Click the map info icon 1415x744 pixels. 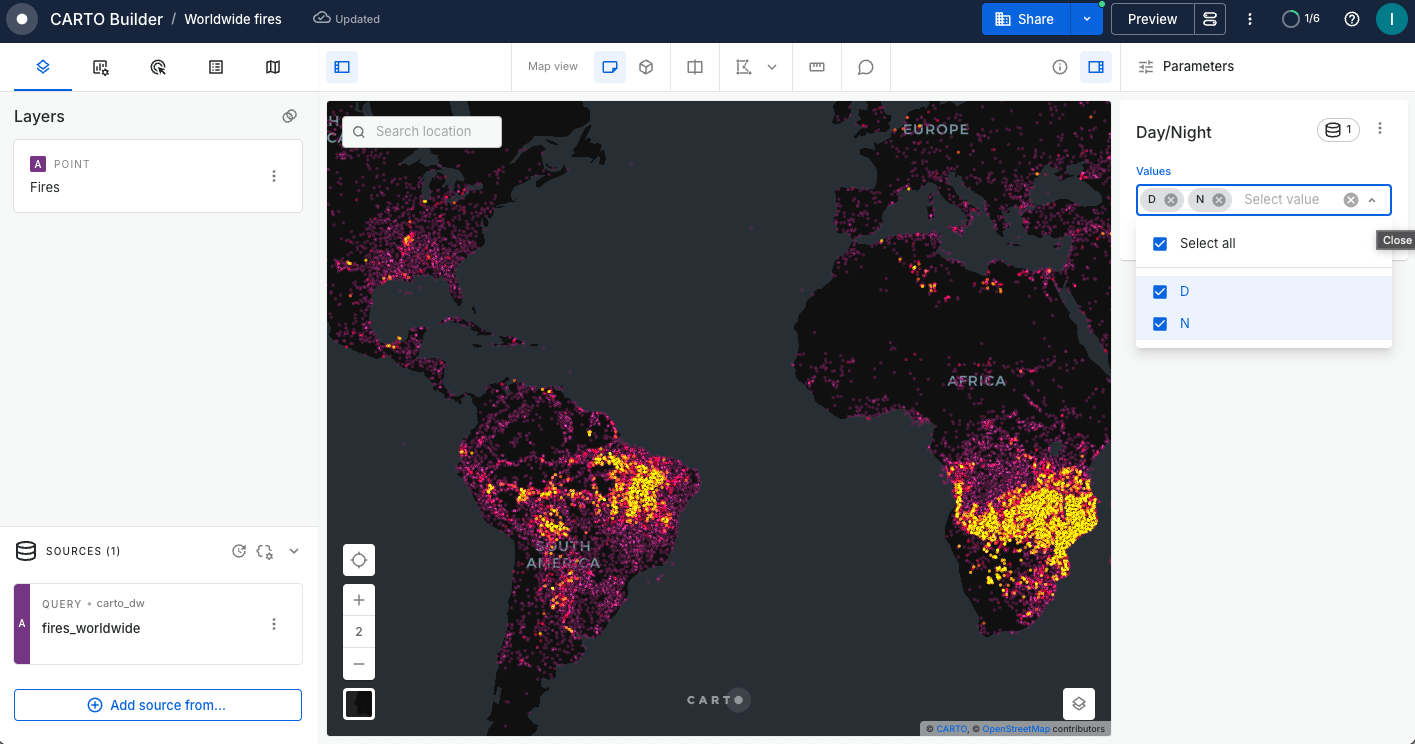(x=1060, y=67)
